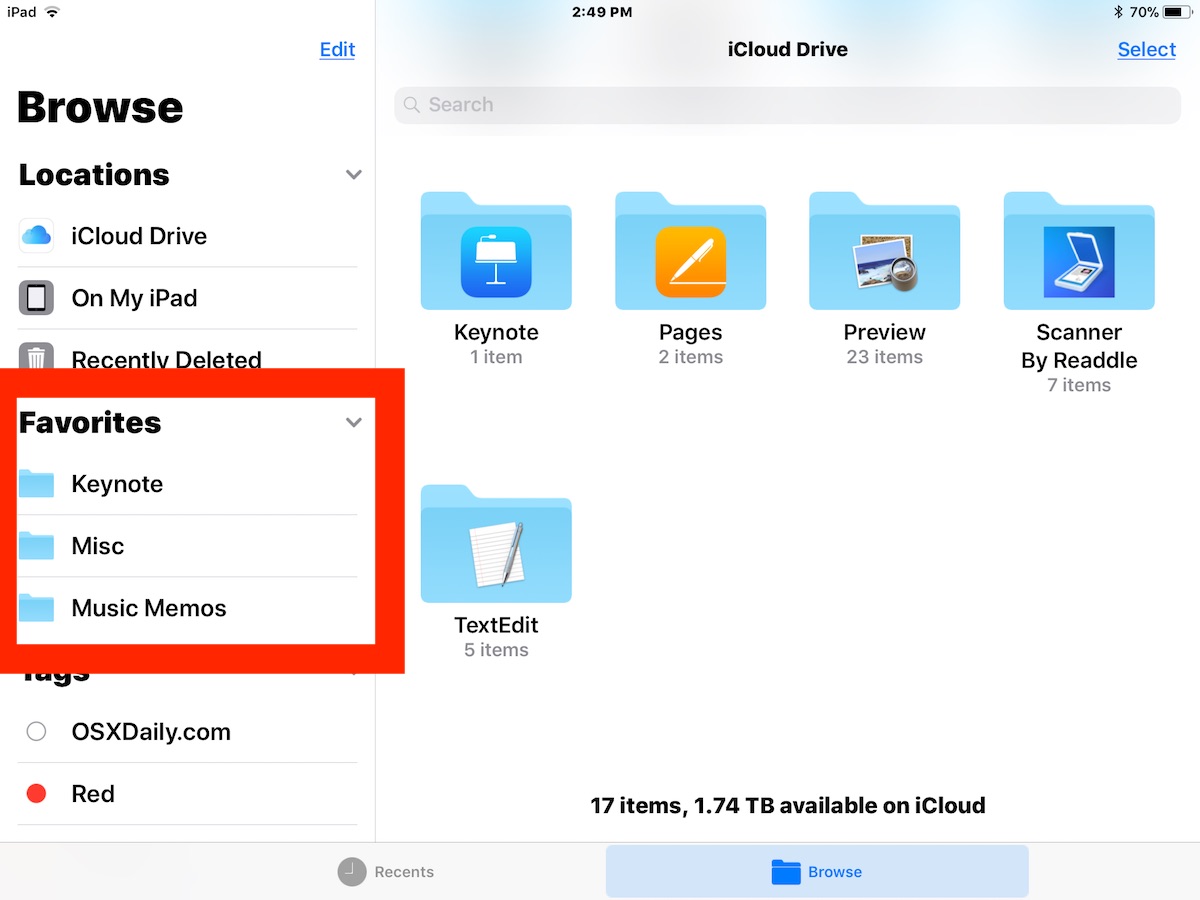The image size is (1200, 900).
Task: Open the TextEdit folder icon
Action: tap(496, 544)
